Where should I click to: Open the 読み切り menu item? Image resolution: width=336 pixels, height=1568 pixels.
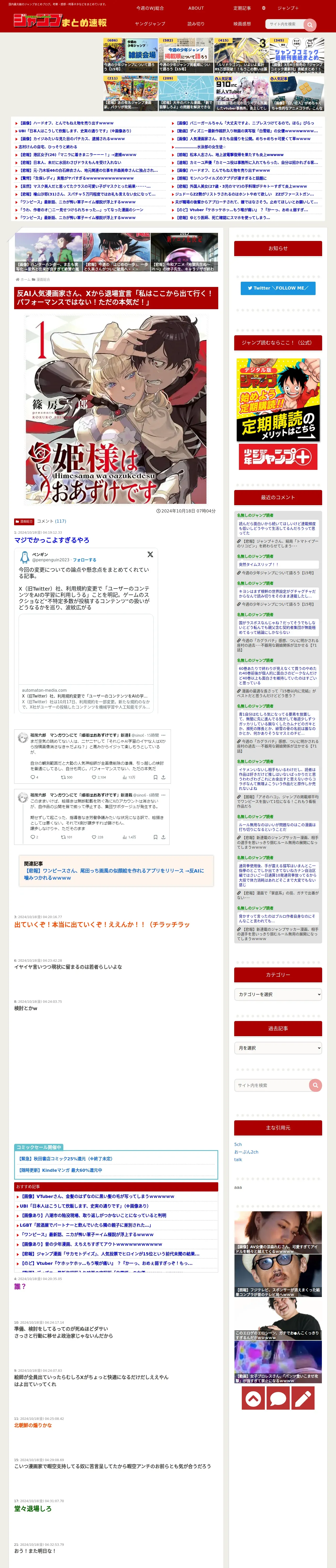tap(196, 24)
